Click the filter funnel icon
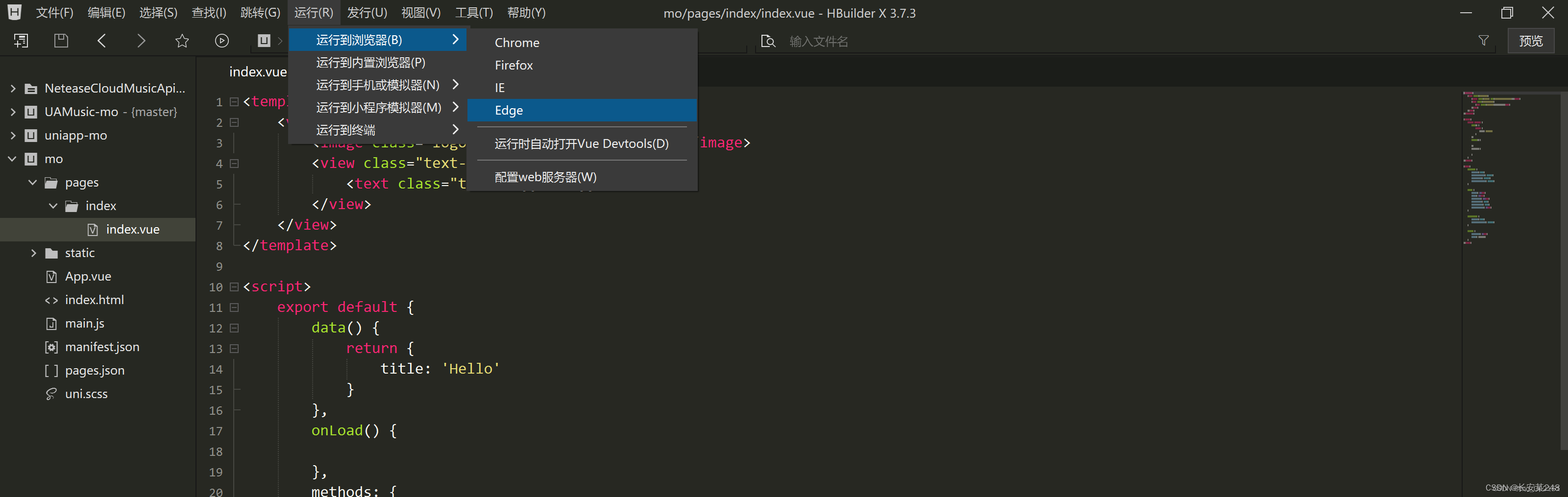1568x497 pixels. pyautogui.click(x=1483, y=41)
